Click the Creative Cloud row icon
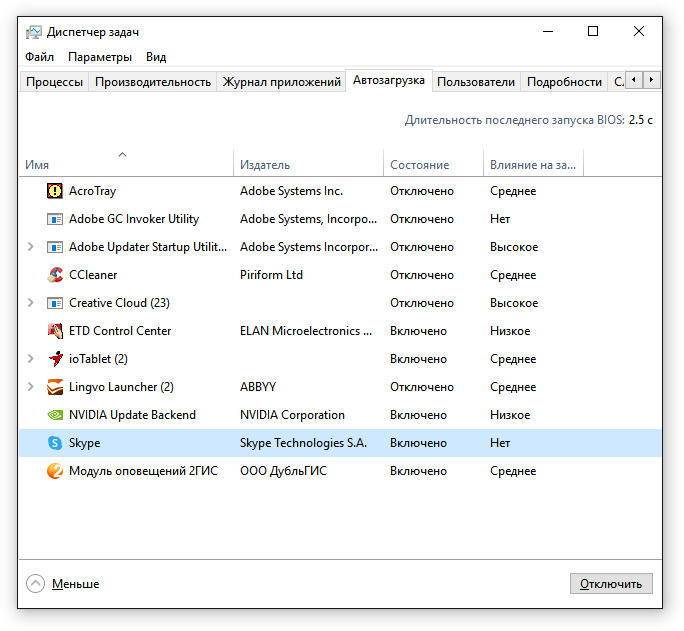The width and height of the screenshot is (684, 631). tap(55, 303)
